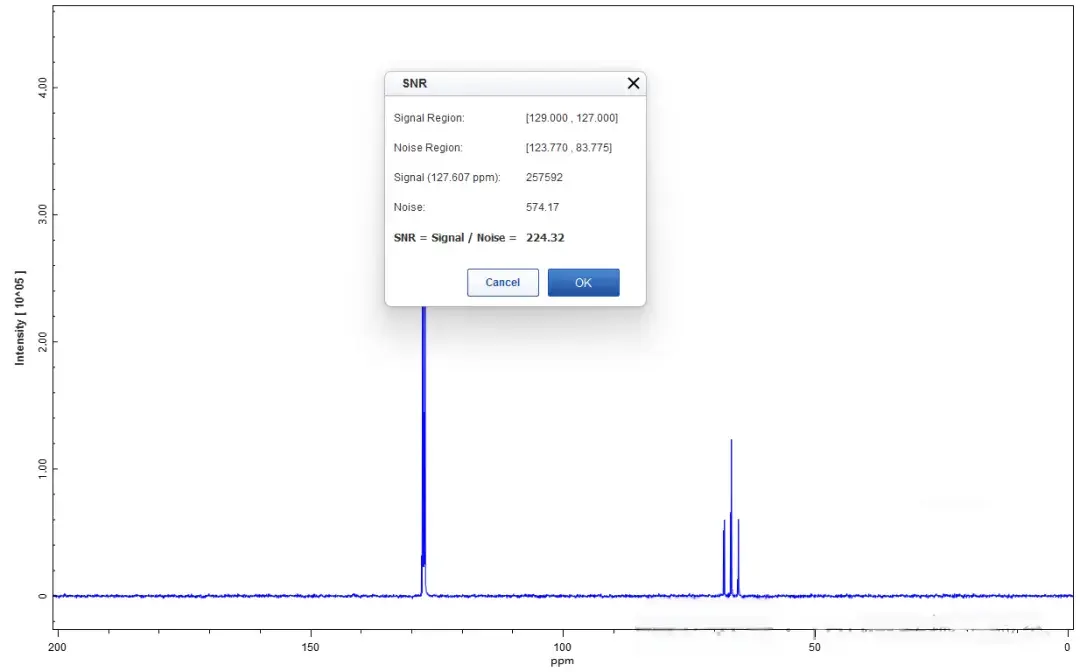
Task: Click the 100 tick on ppm axis
Action: (x=562, y=646)
